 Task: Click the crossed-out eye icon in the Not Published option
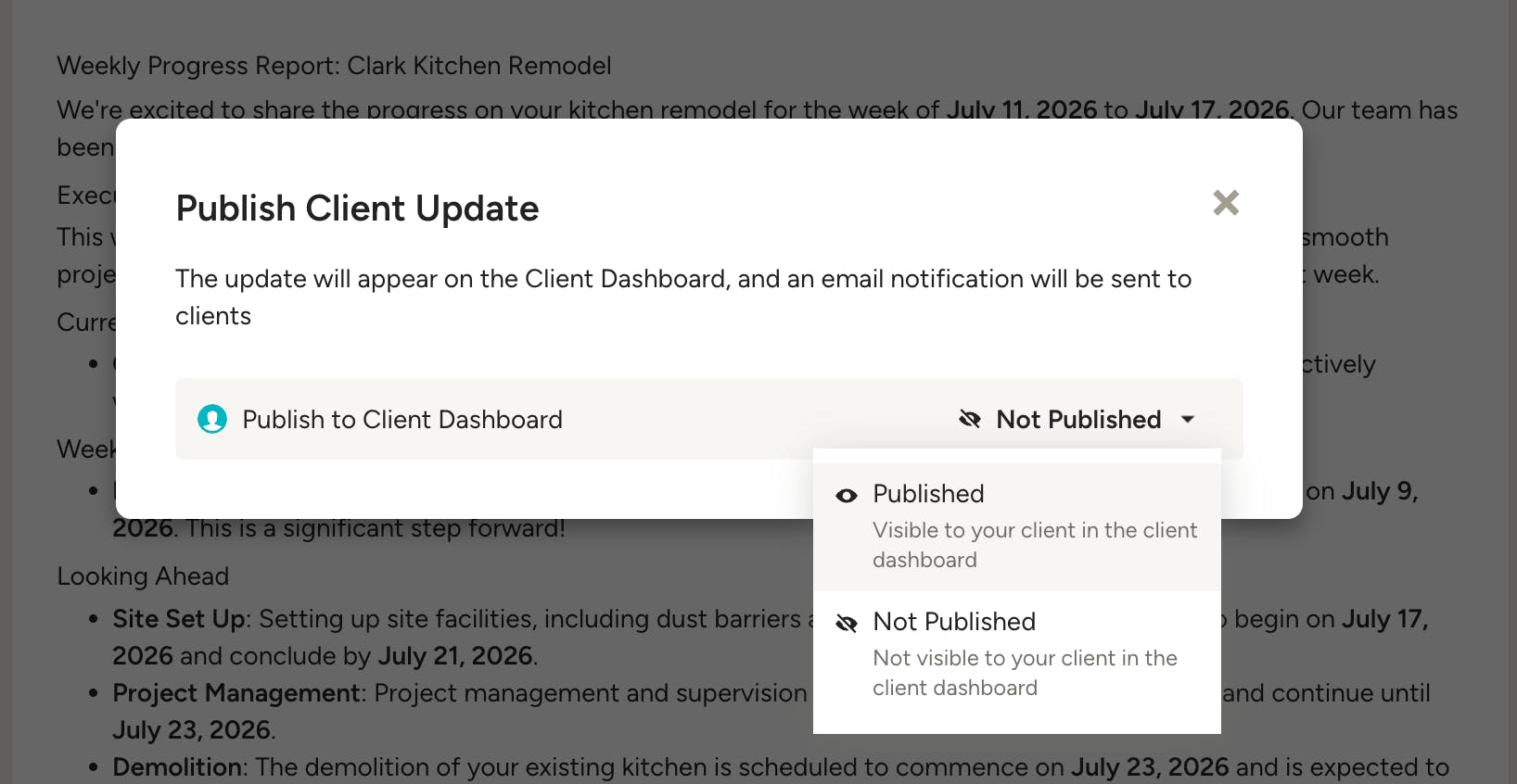click(847, 623)
